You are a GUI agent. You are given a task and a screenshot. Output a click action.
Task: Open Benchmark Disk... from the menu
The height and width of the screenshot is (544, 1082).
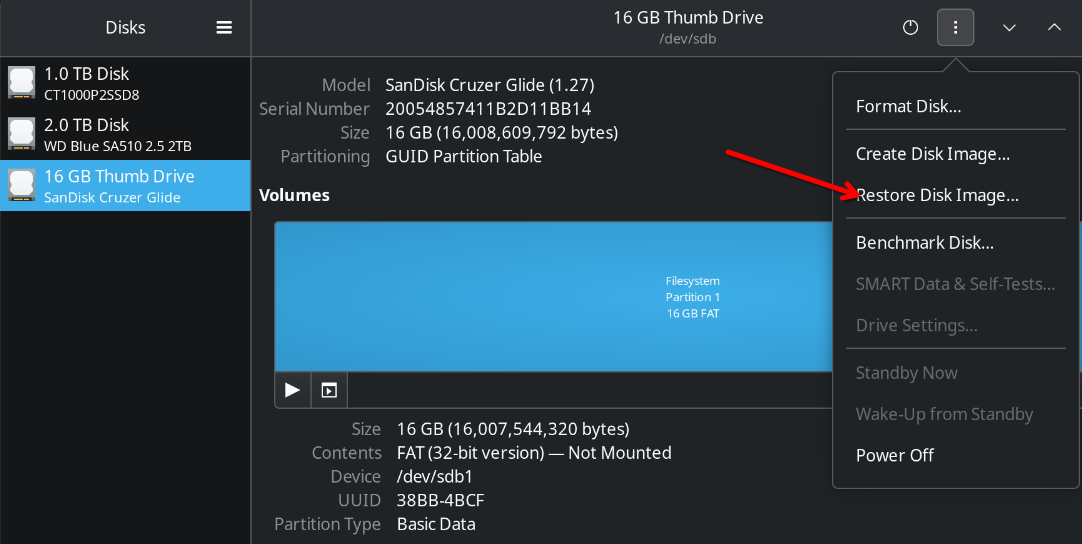click(x=924, y=243)
